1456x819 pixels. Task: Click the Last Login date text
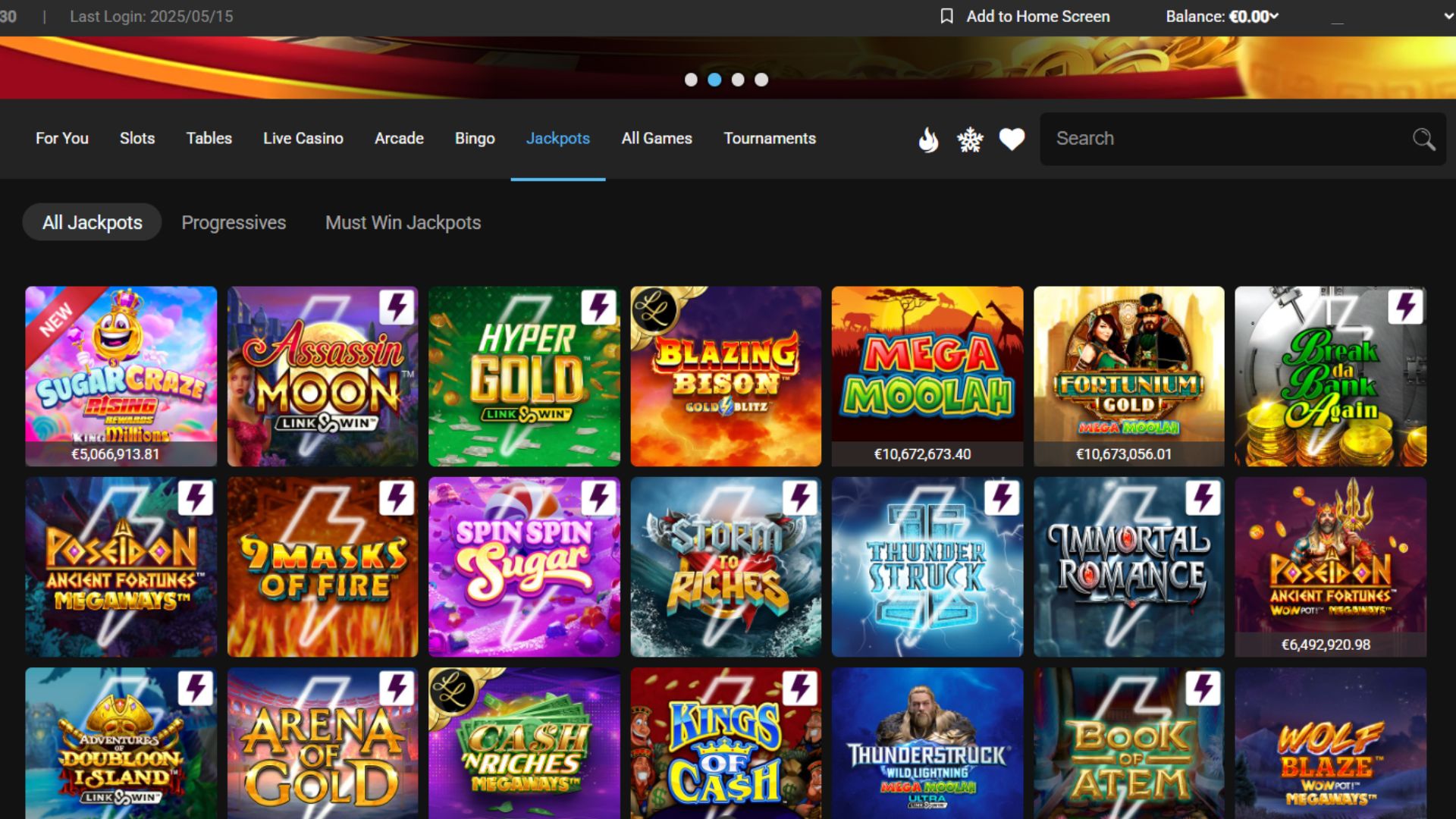pos(152,16)
